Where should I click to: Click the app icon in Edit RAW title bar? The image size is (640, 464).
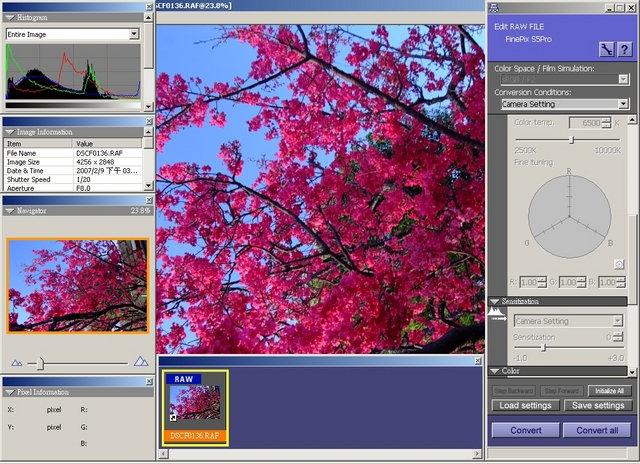(494, 7)
